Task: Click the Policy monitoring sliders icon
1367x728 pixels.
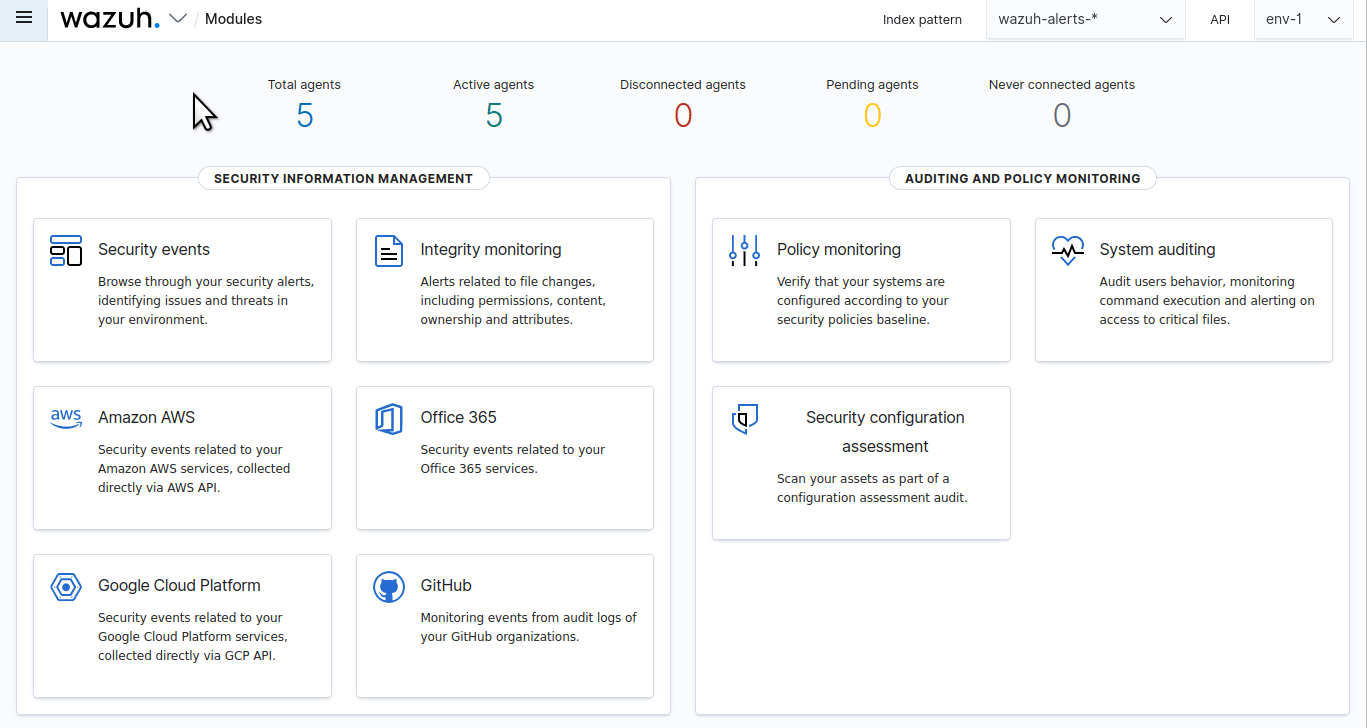Action: (744, 251)
